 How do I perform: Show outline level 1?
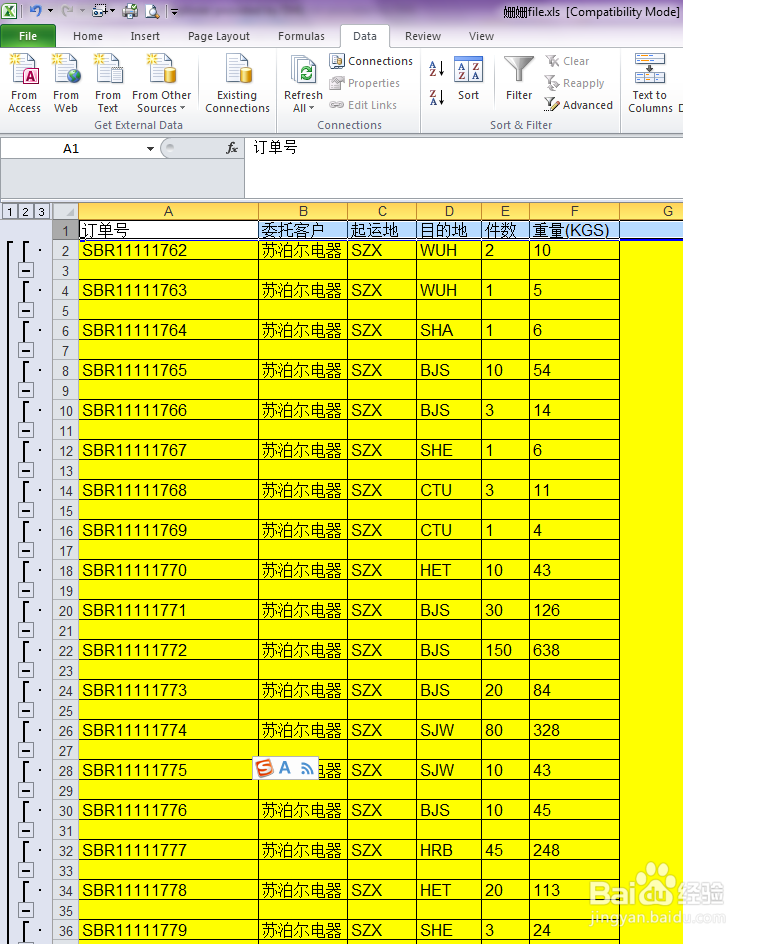pos(10,211)
